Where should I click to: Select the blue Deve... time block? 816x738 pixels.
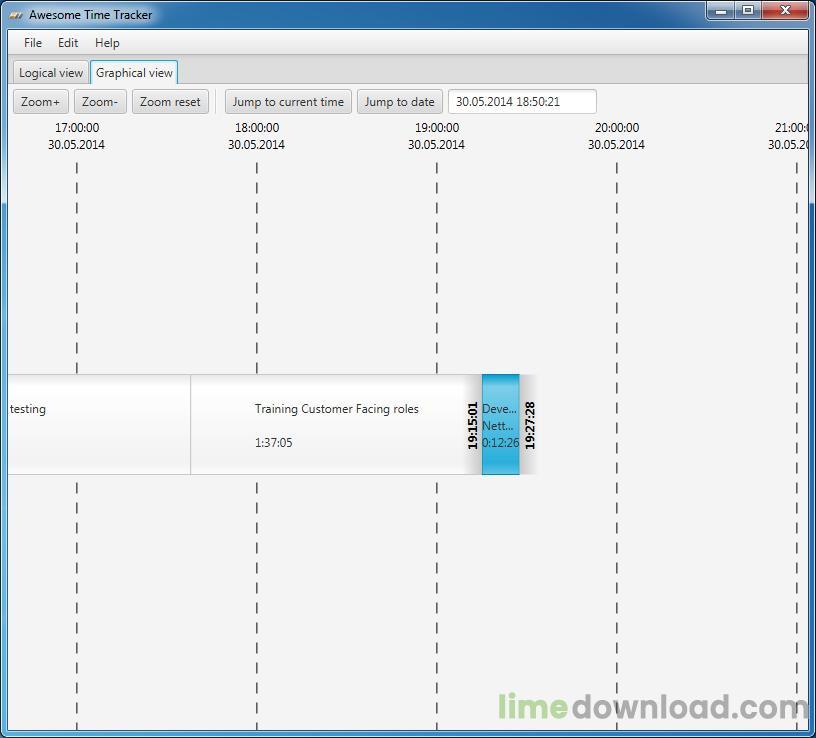501,425
